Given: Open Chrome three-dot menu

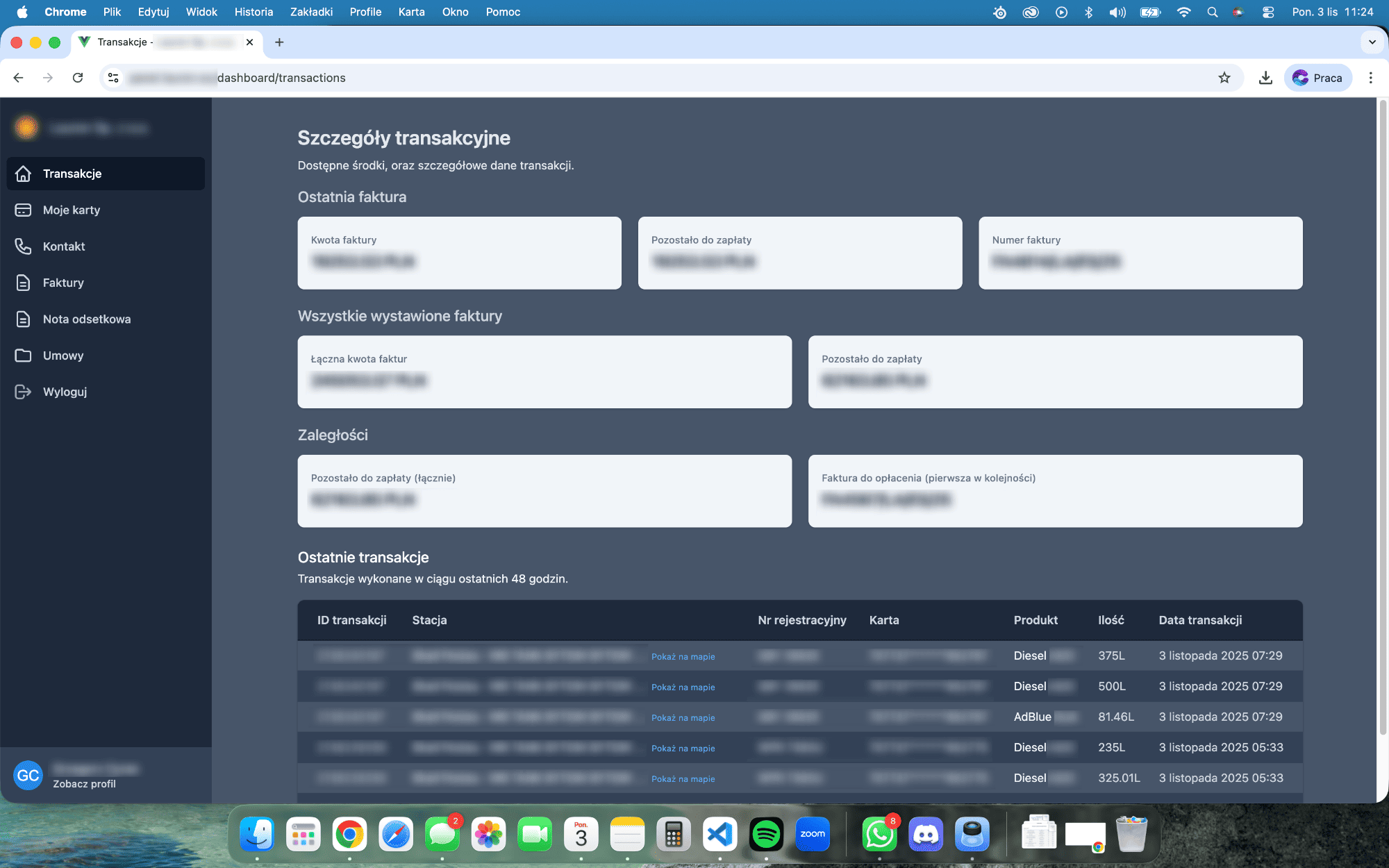Looking at the screenshot, I should [x=1370, y=78].
